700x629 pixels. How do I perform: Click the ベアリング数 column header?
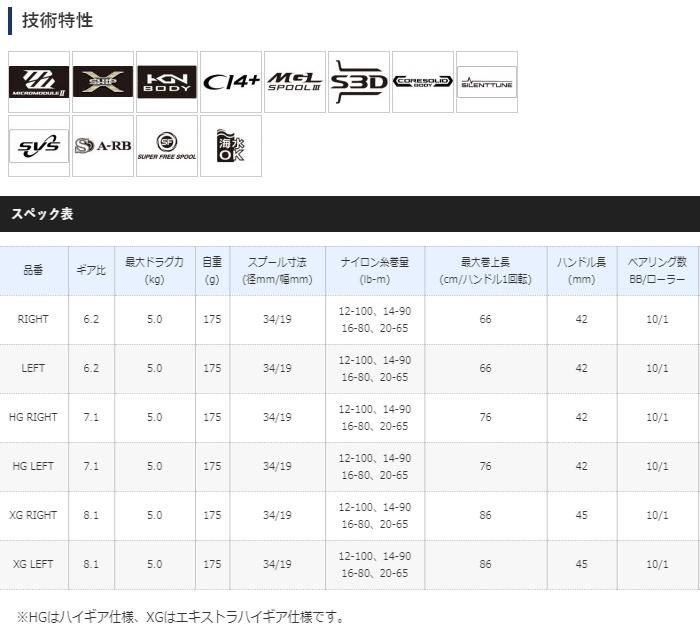656,271
